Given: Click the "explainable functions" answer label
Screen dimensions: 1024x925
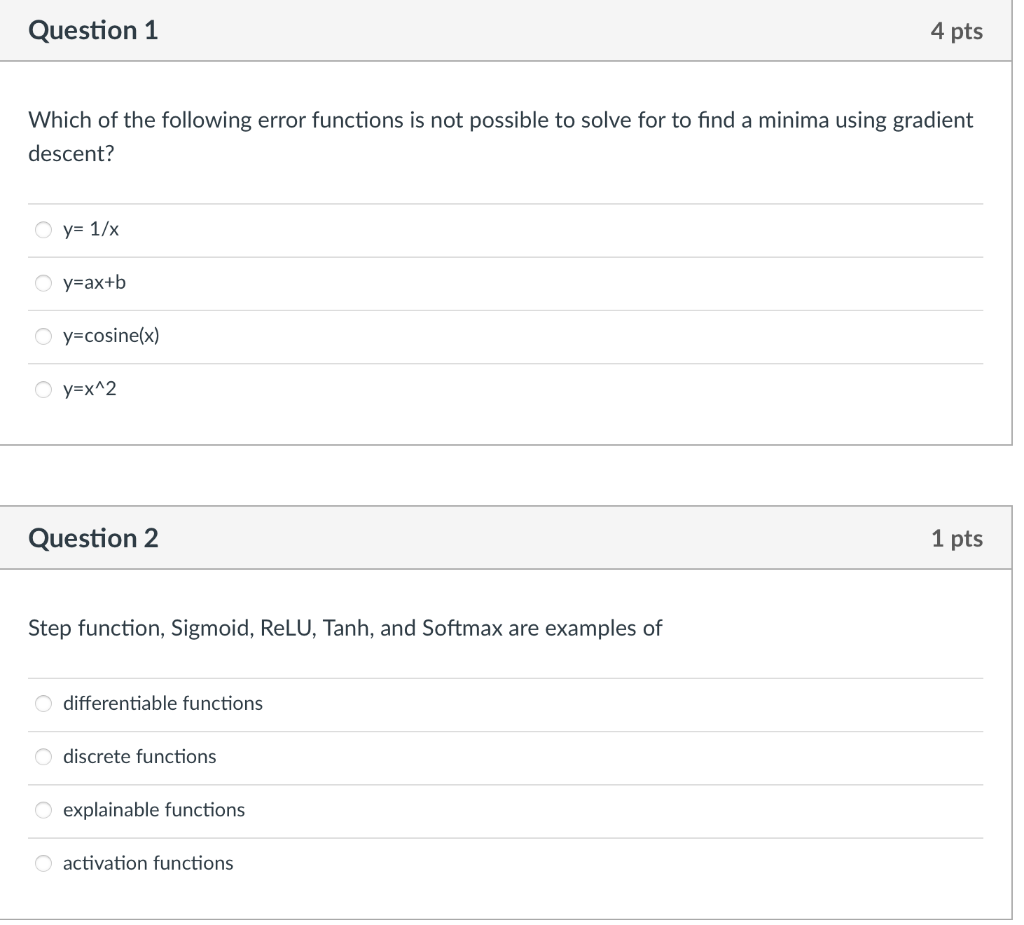Looking at the screenshot, I should click(154, 809).
